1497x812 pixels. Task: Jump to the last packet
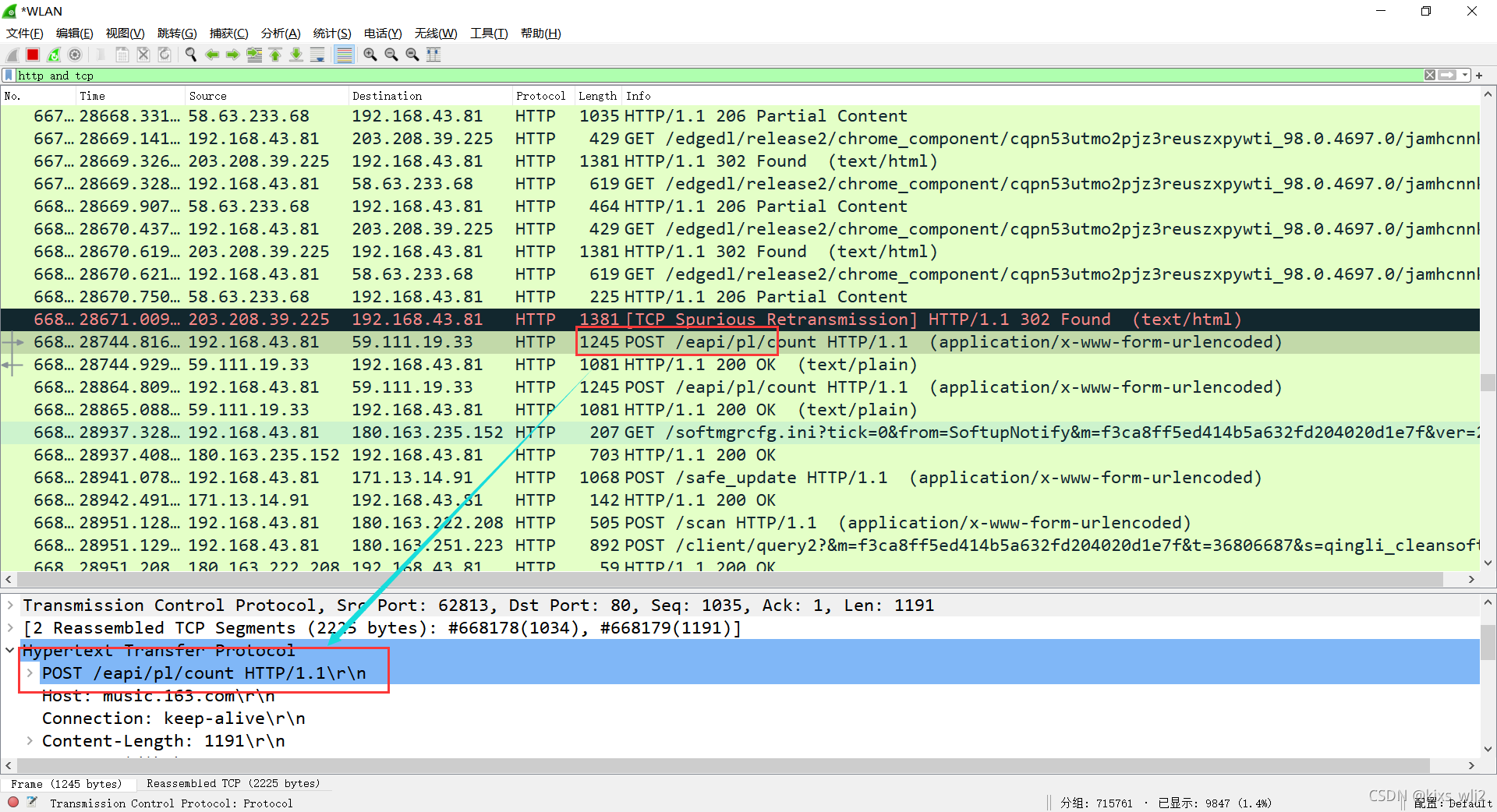point(296,55)
